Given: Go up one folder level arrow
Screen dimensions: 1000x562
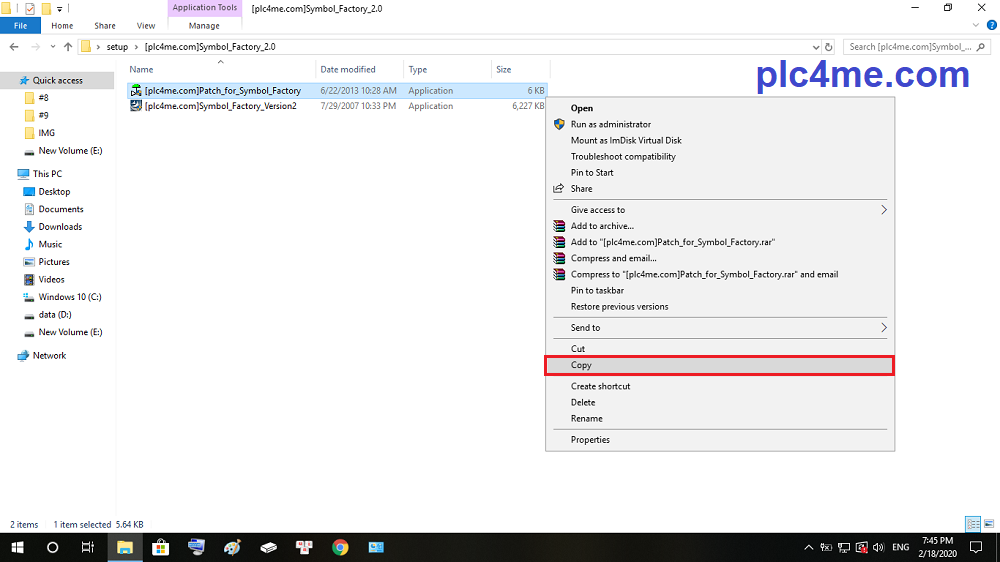Looking at the screenshot, I should point(68,46).
